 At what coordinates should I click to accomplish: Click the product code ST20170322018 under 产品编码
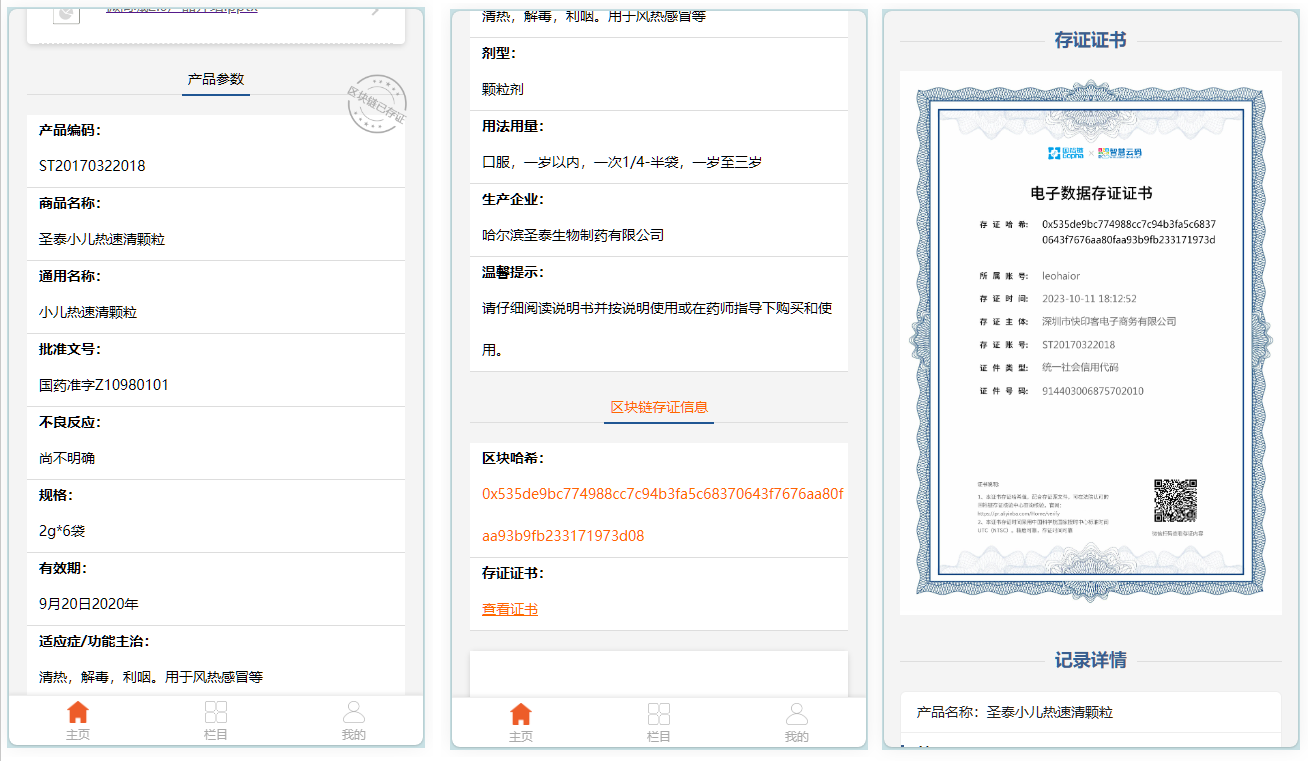click(92, 166)
